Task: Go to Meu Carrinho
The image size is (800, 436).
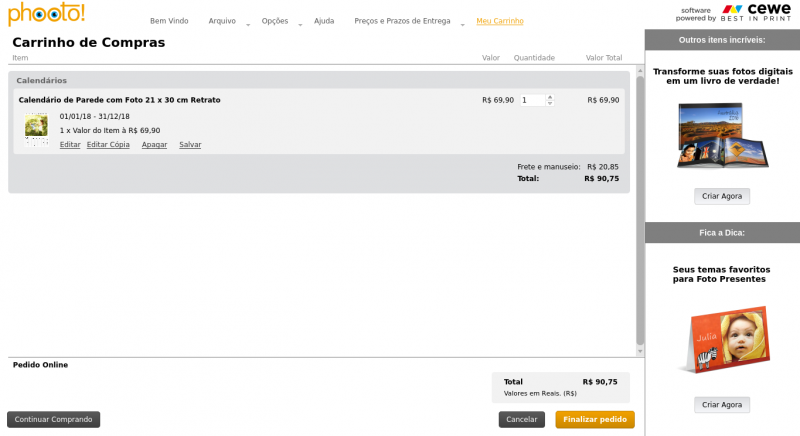Action: pos(499,21)
